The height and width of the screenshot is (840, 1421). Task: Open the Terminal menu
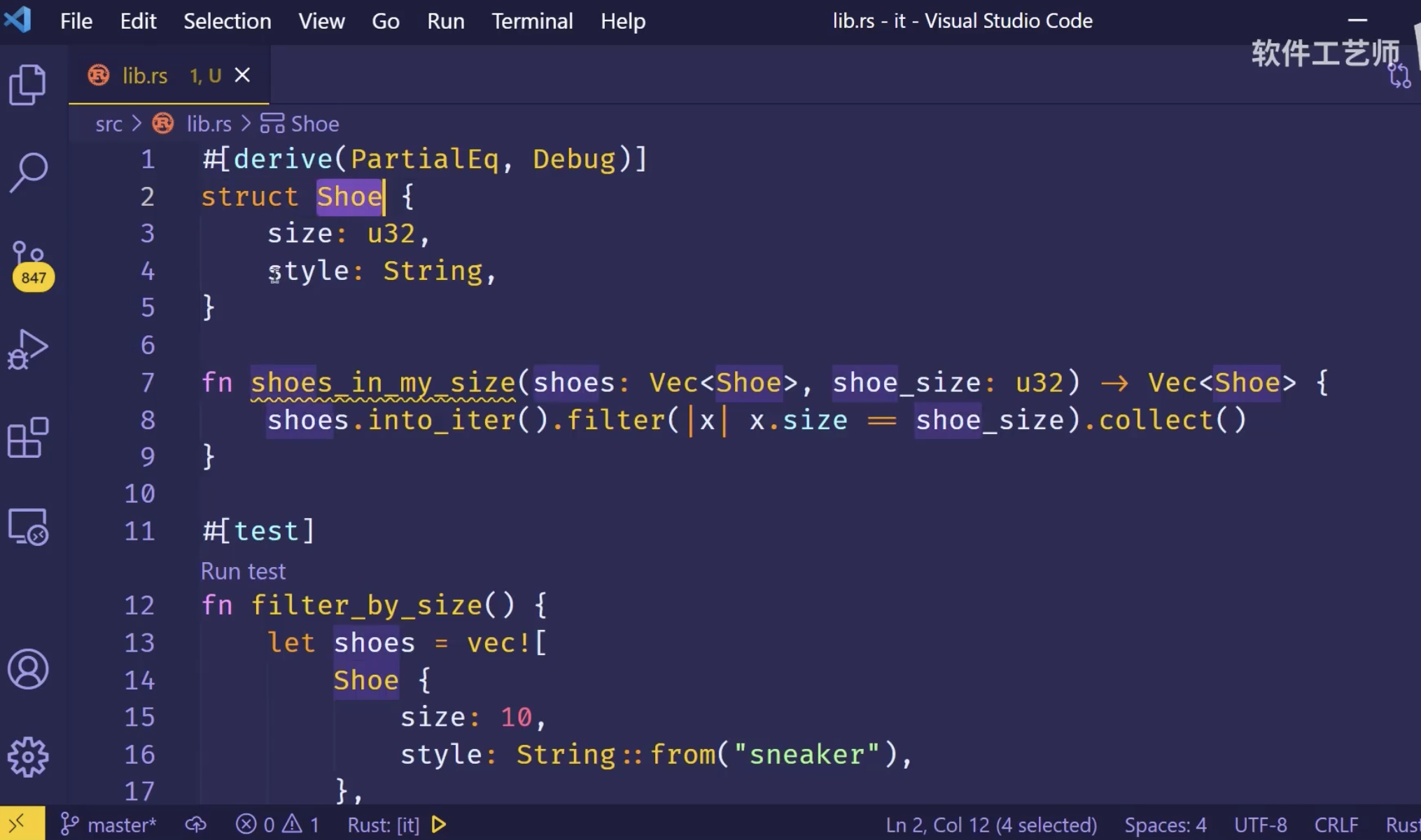531,21
